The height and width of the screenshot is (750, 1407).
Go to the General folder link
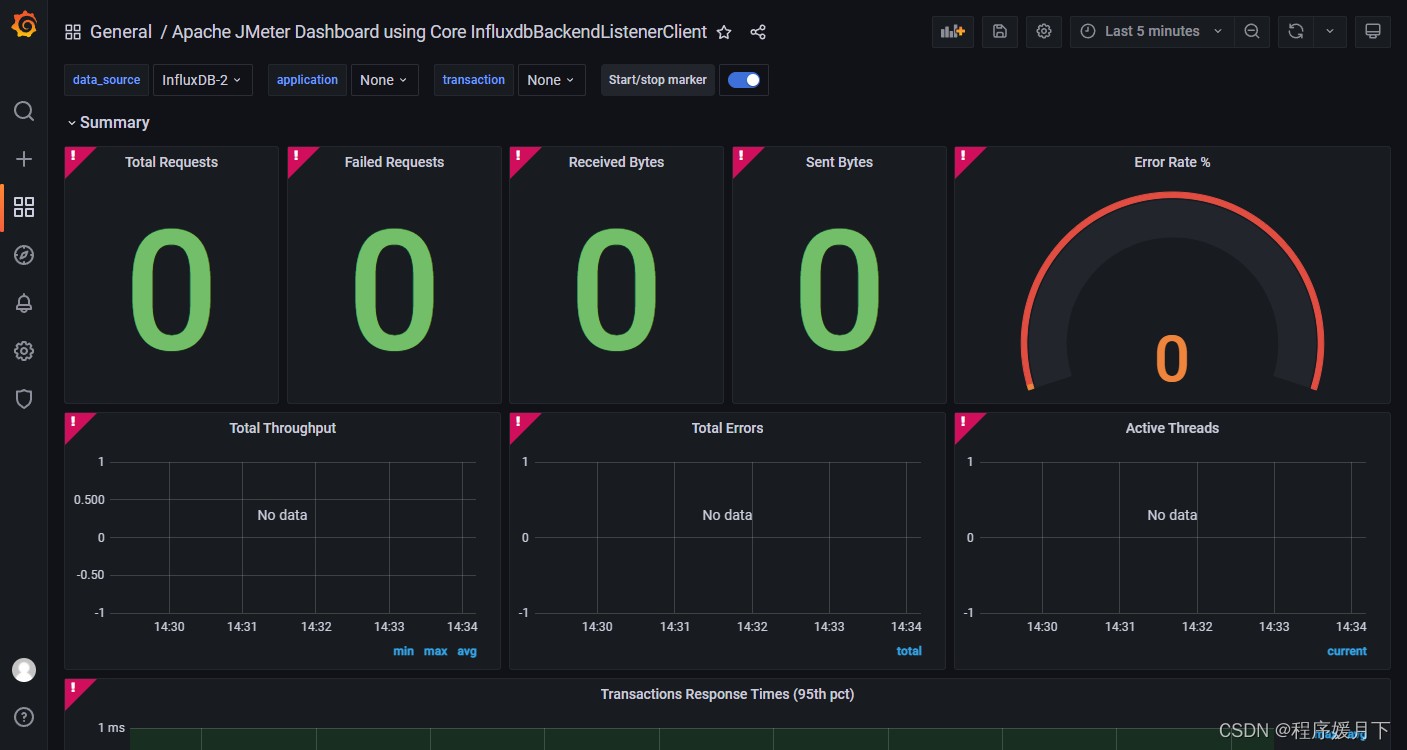click(121, 32)
